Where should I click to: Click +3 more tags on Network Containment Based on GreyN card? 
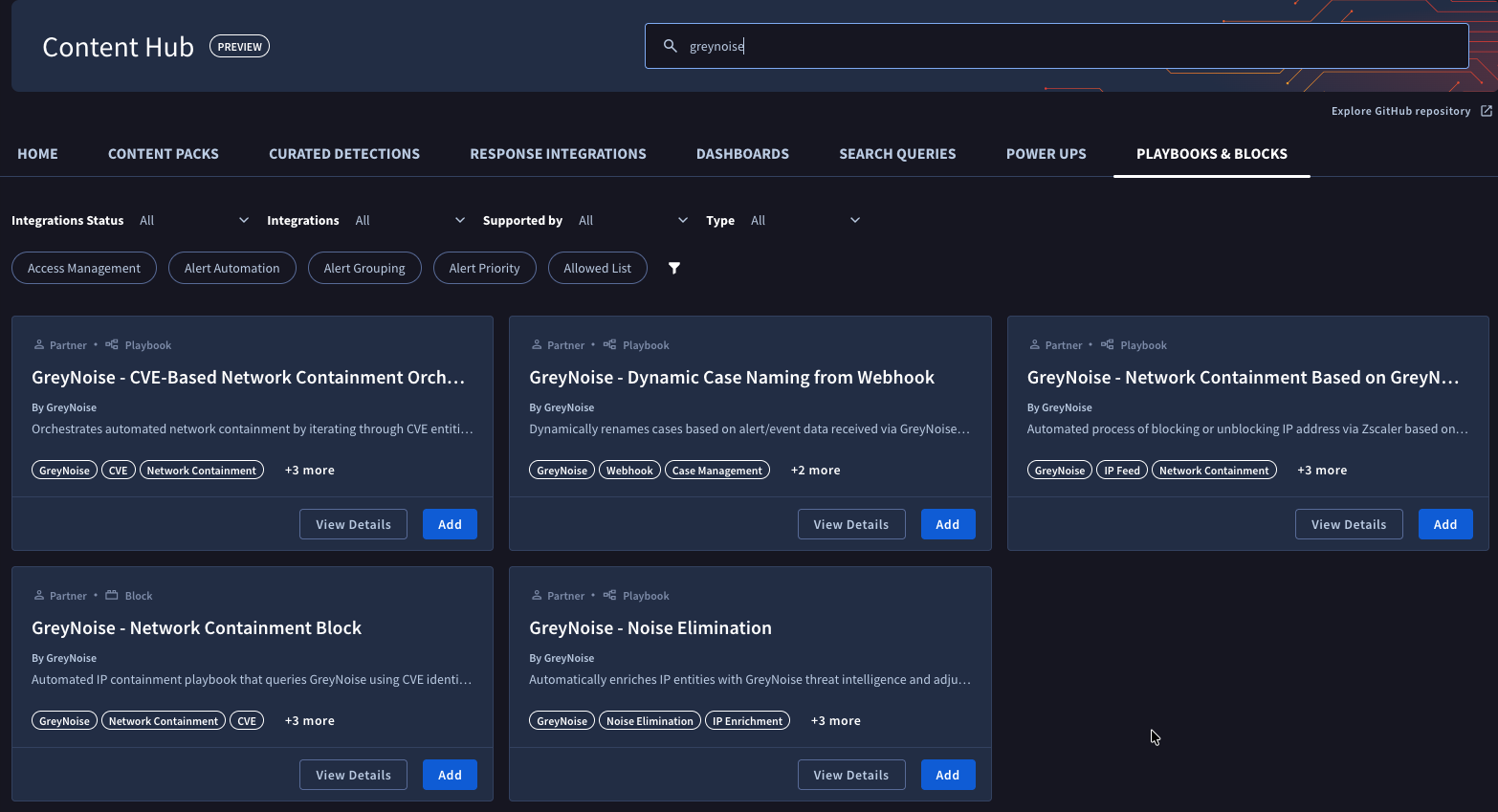click(1322, 471)
